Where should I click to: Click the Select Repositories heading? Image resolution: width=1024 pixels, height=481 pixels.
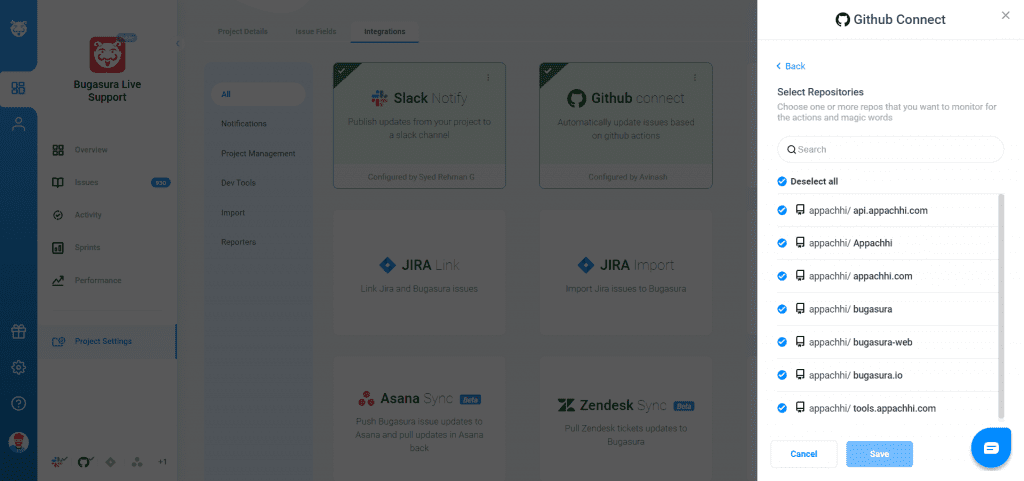click(x=820, y=92)
